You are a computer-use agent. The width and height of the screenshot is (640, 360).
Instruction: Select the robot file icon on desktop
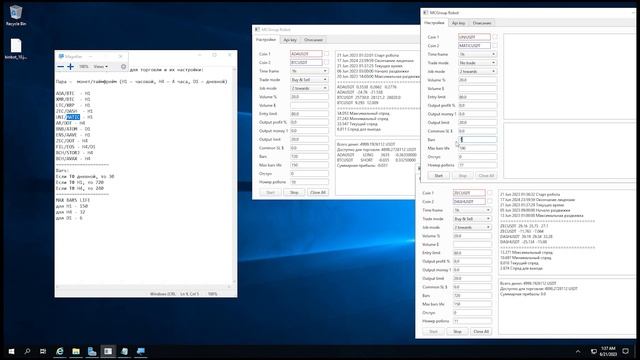coord(16,49)
